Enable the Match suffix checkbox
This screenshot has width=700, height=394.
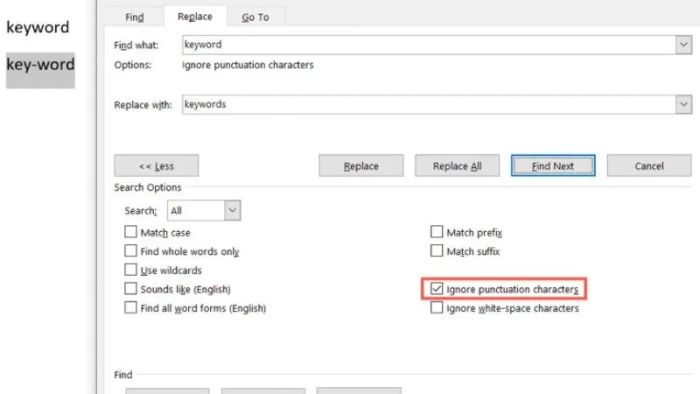tap(437, 251)
